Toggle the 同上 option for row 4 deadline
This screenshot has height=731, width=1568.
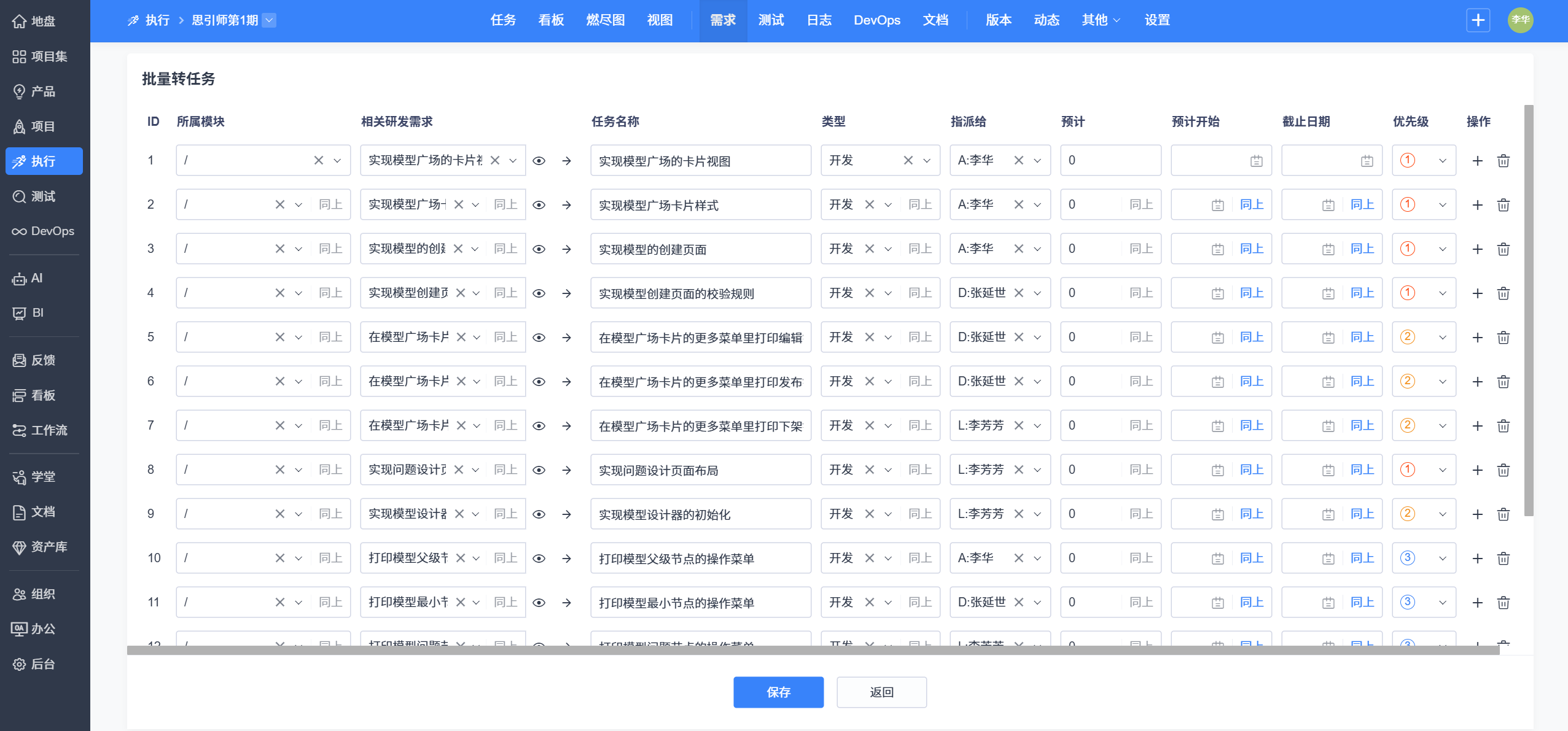[x=1362, y=293]
